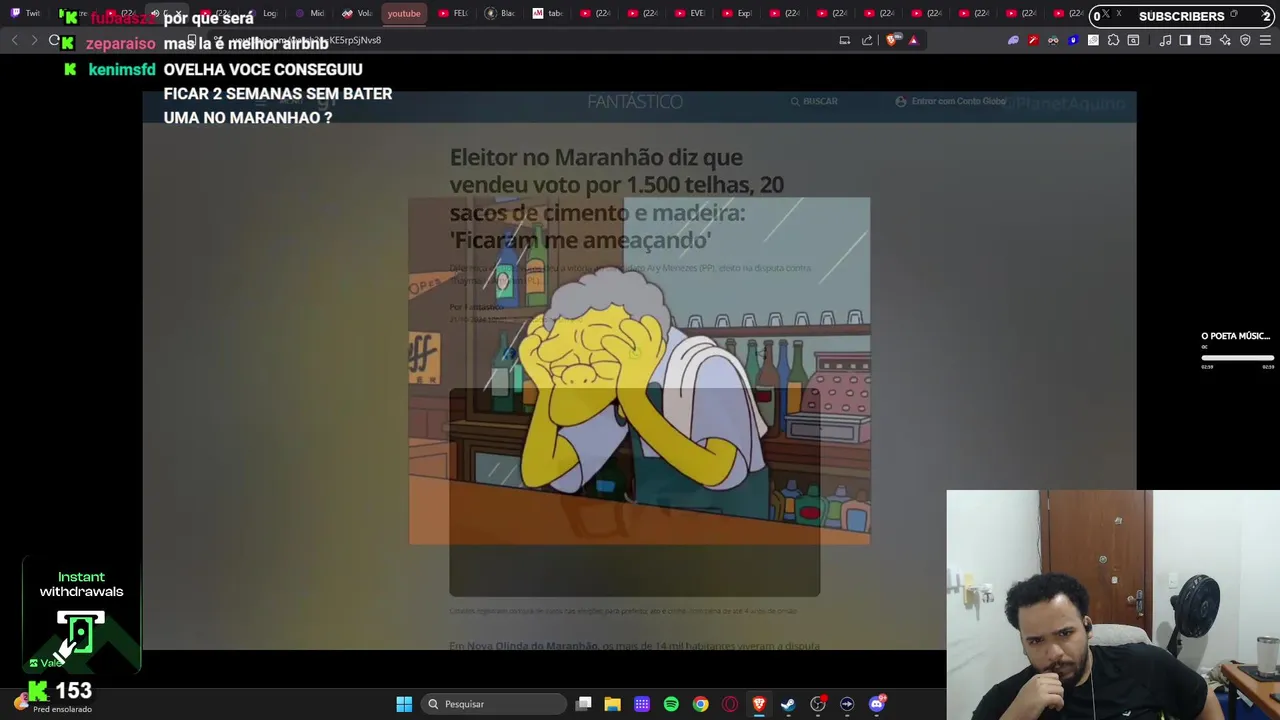Open the arrow-circle app in taskbar
1280x720 pixels.
[847, 704]
